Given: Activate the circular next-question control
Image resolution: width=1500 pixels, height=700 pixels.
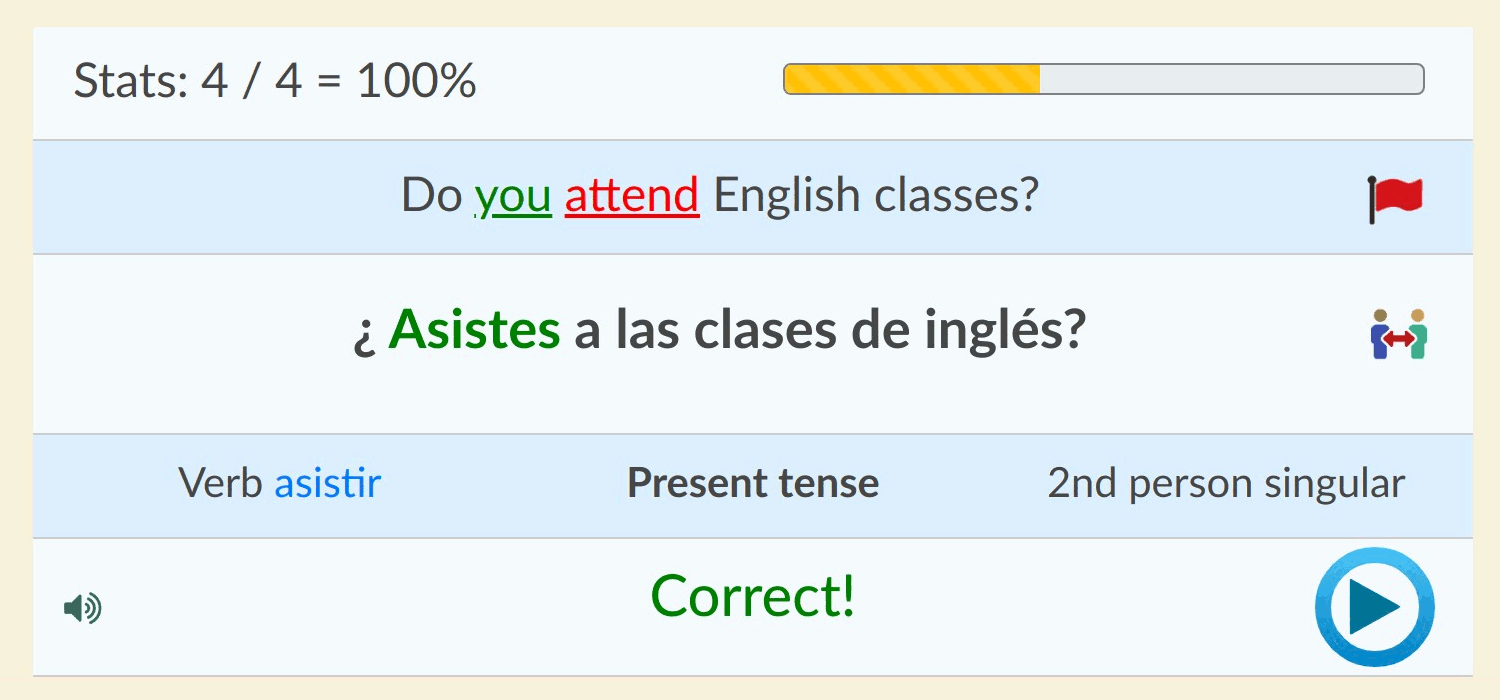Looking at the screenshot, I should (1374, 606).
